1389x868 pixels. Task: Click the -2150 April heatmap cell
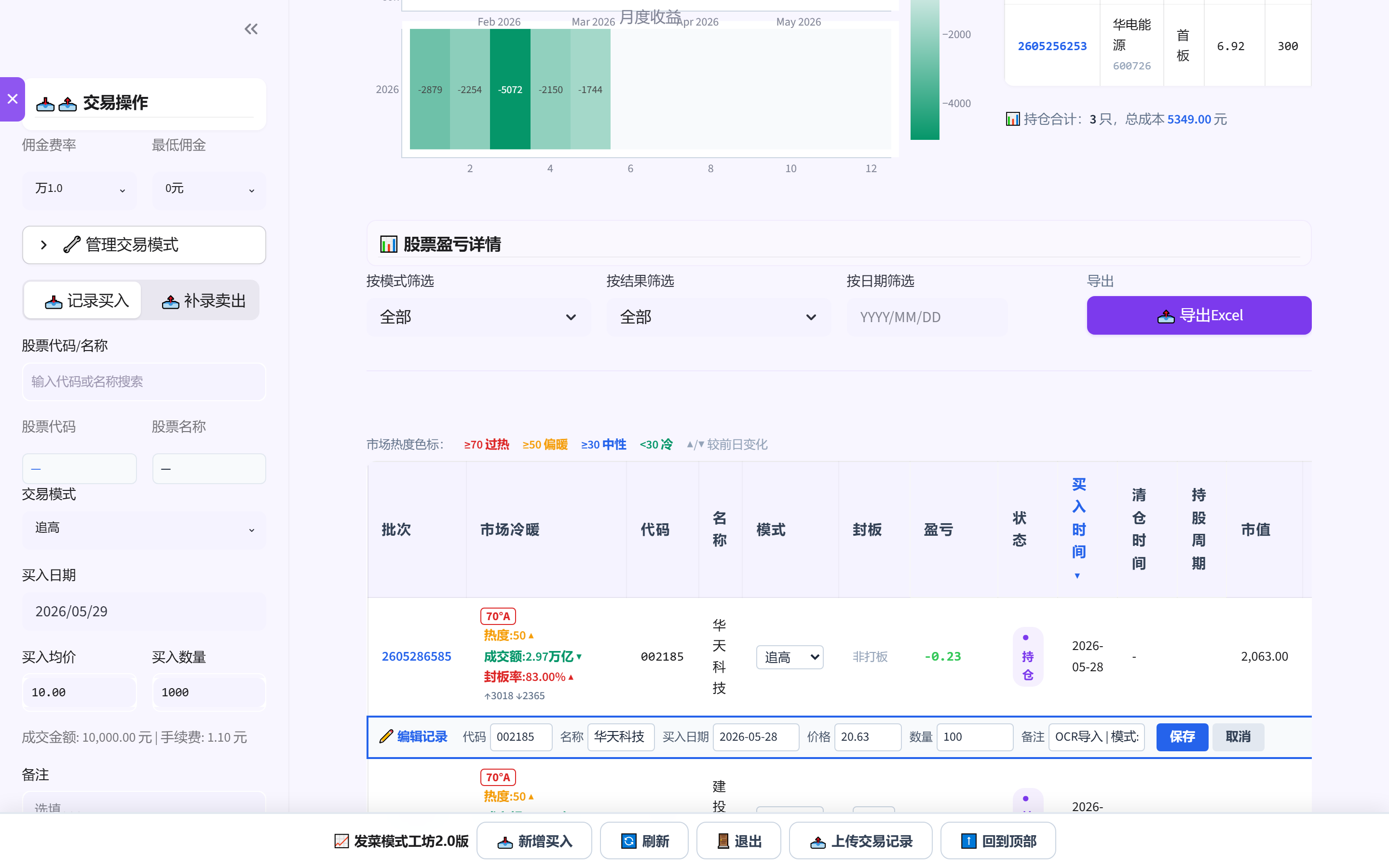tap(550, 89)
